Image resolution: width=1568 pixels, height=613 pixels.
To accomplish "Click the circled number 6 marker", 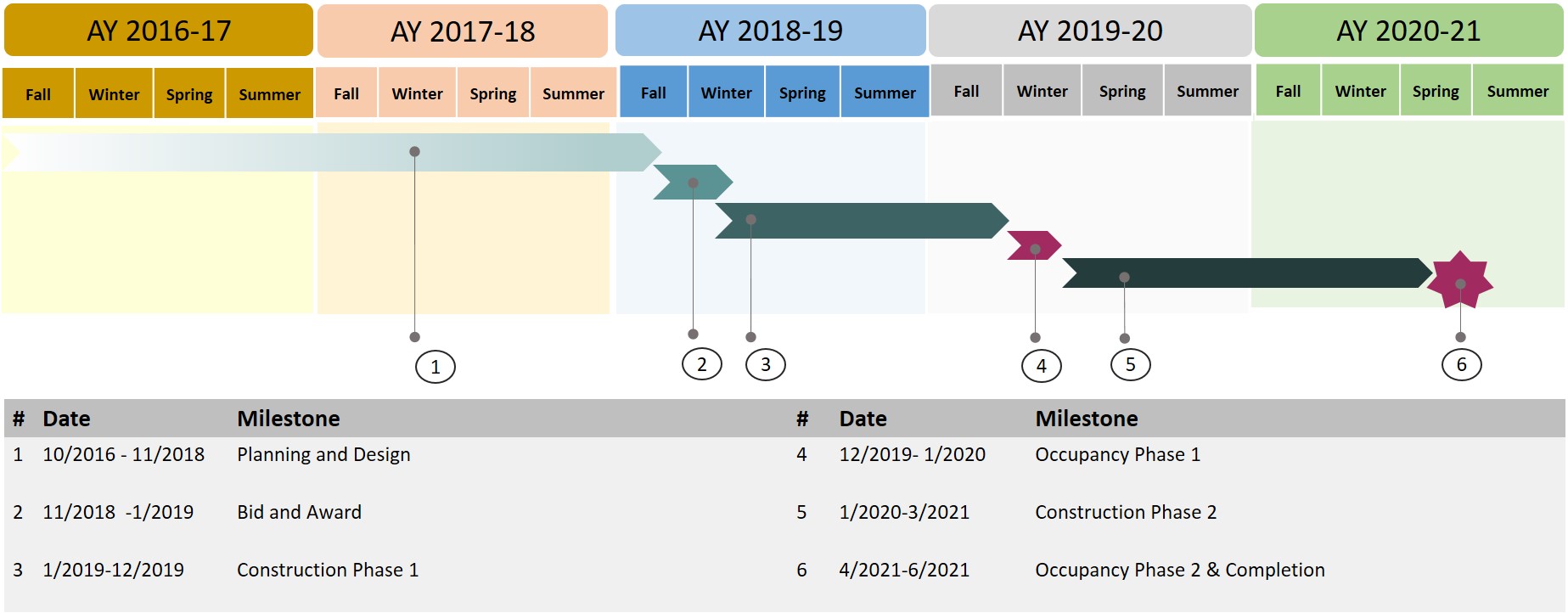I will (x=1461, y=364).
